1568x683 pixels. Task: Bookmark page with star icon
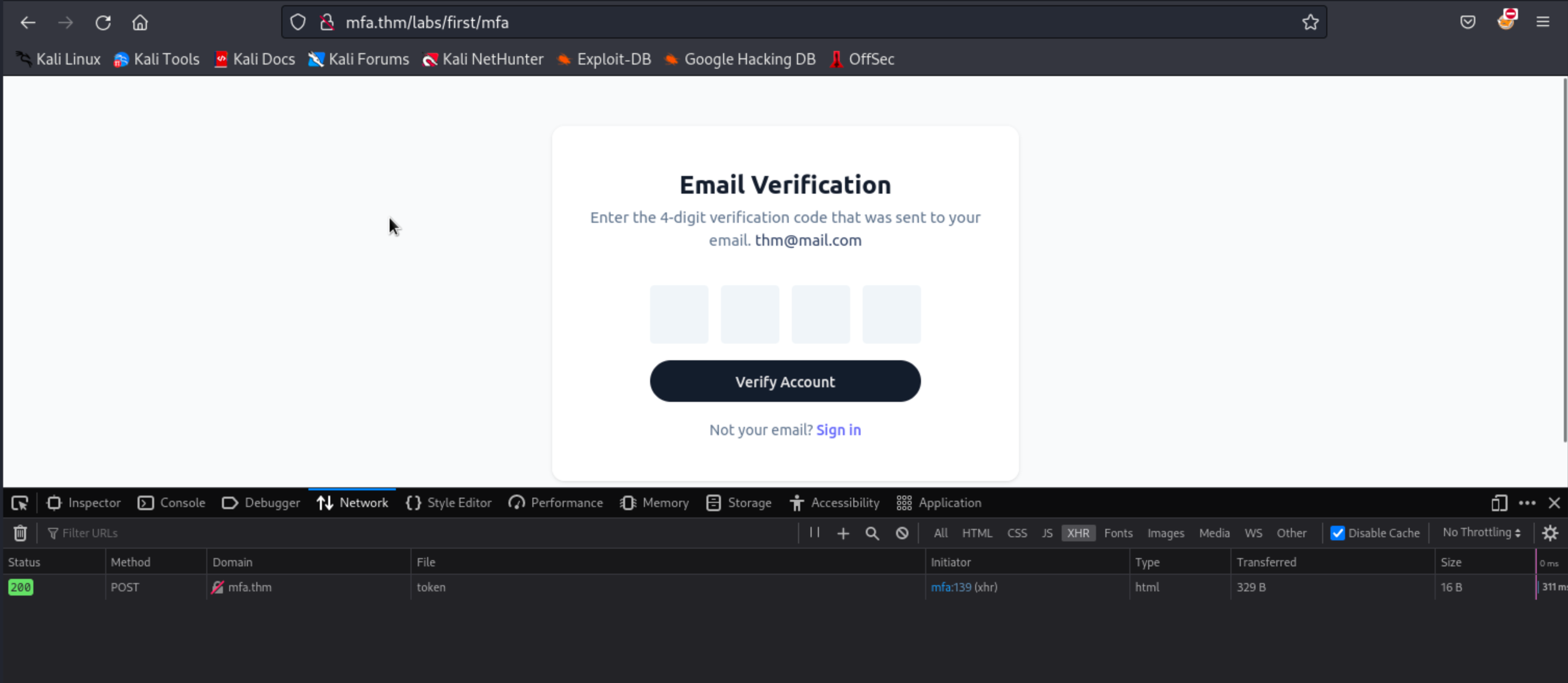point(1310,22)
